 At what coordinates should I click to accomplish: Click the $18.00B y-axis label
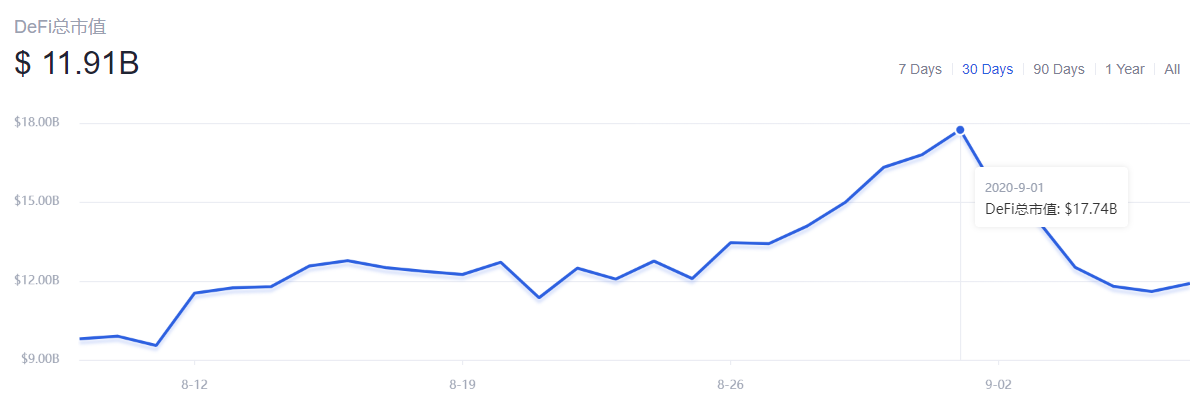37,122
